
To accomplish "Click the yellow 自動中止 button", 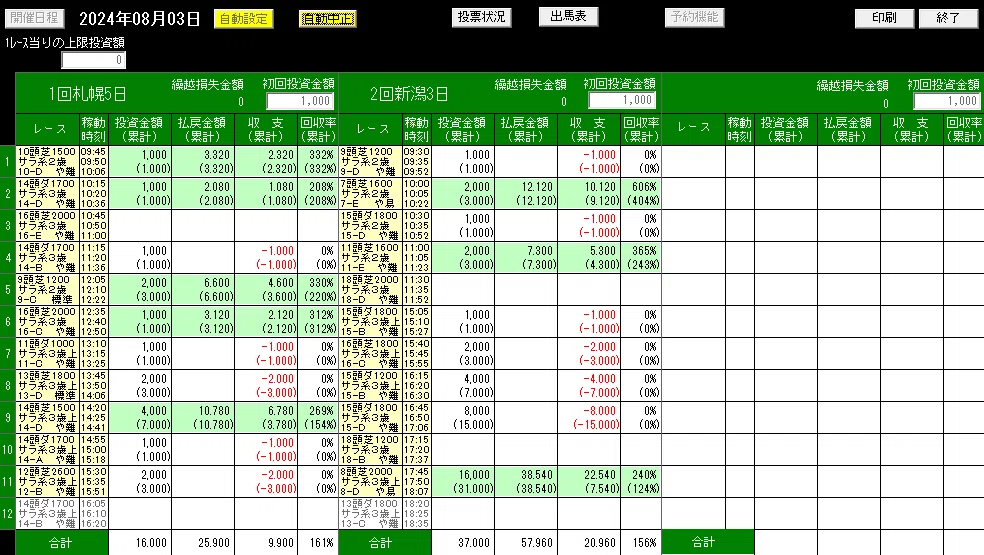I will coord(328,19).
